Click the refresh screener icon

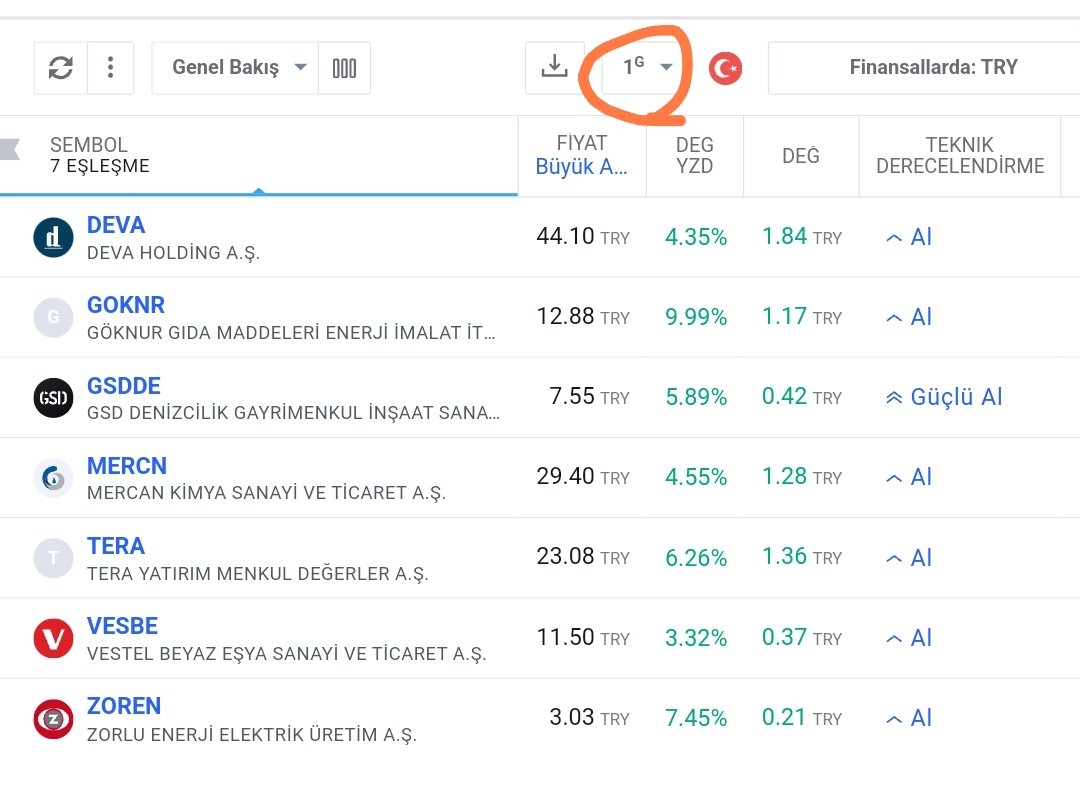coord(61,68)
